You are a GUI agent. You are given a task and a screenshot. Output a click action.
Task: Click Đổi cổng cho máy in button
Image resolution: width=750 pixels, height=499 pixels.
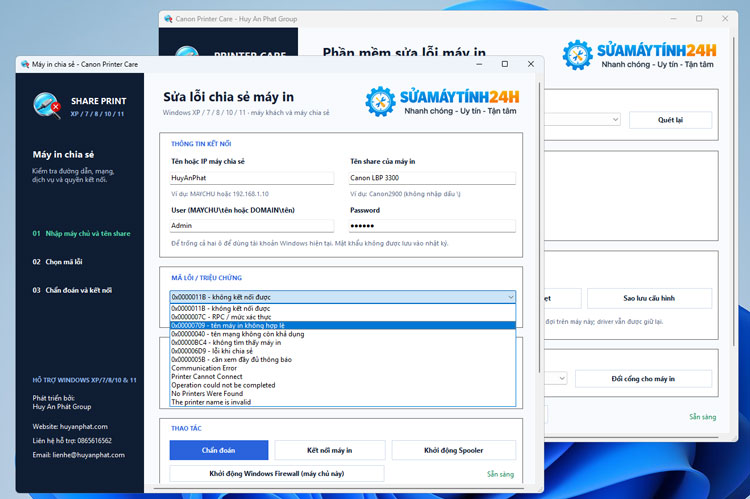(643, 379)
